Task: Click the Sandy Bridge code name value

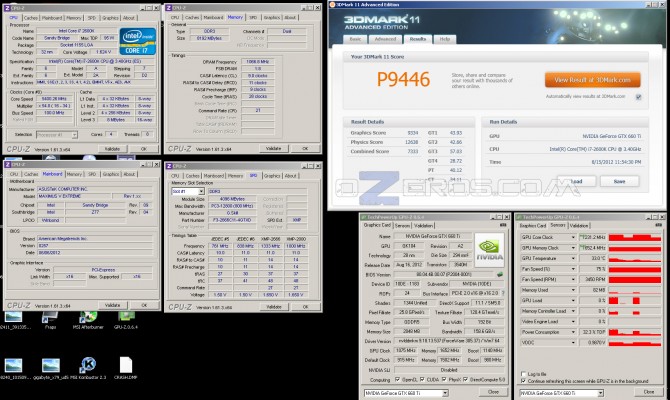Action: 57,38
